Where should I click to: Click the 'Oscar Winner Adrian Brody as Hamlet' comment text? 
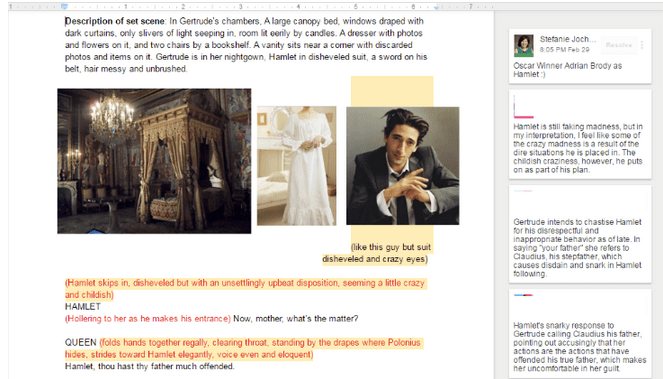[x=567, y=70]
